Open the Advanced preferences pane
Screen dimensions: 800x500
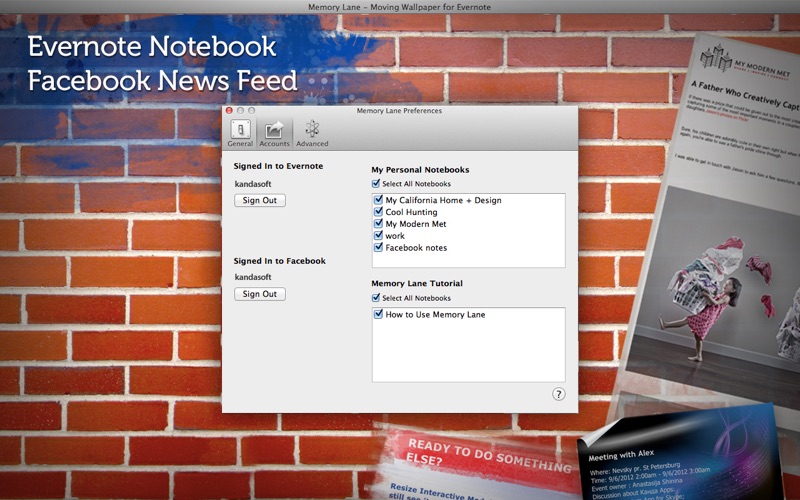coord(312,134)
